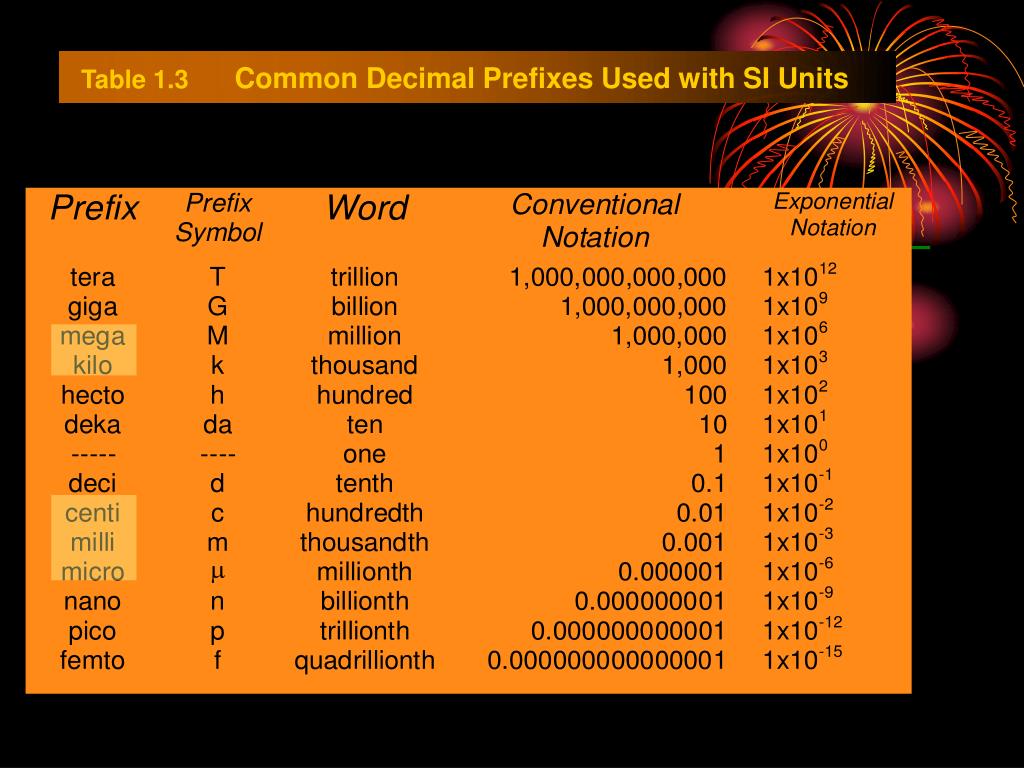Click the 'tera' prefix cell
This screenshot has height=768, width=1024.
pos(92,277)
